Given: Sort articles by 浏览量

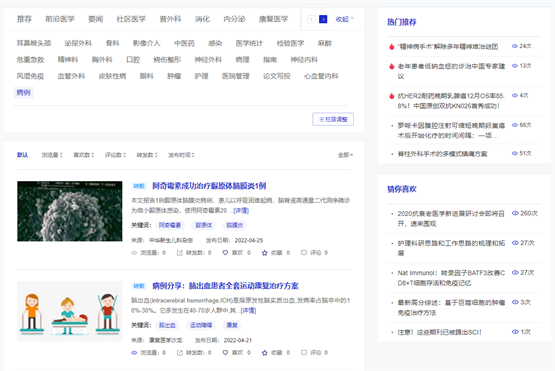Looking at the screenshot, I should pyautogui.click(x=52, y=155).
